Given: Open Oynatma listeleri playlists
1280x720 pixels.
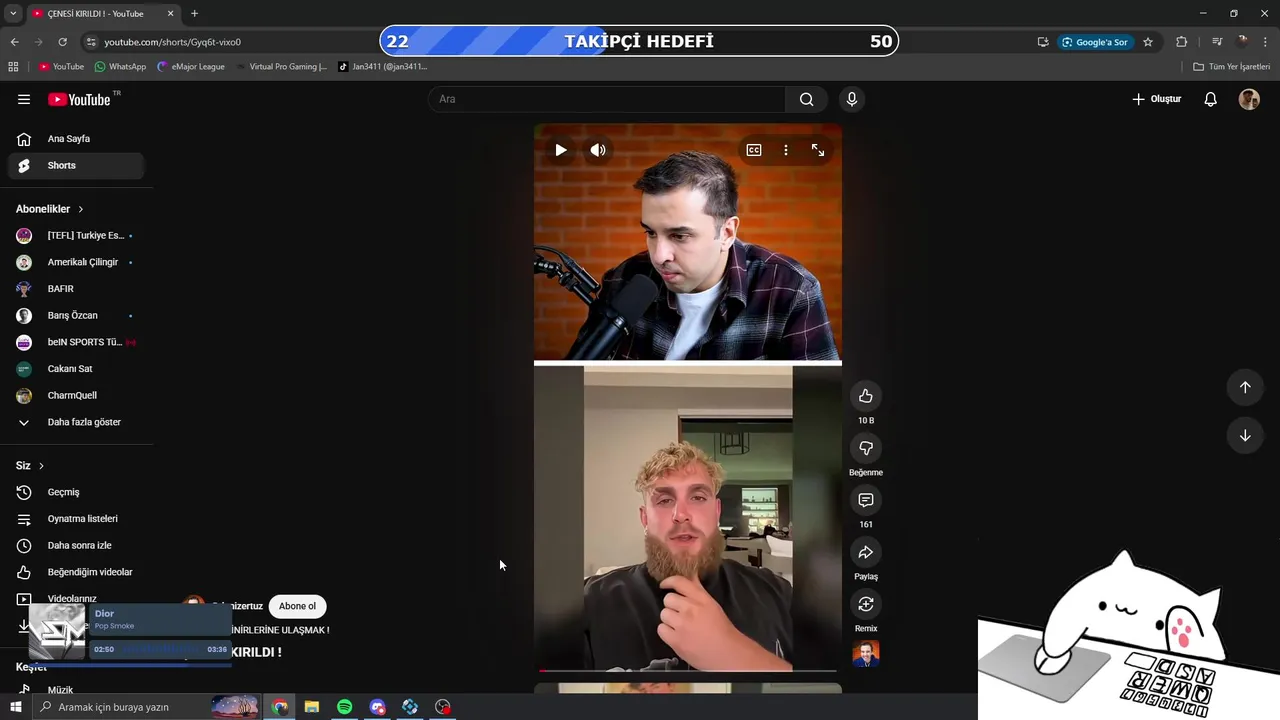Looking at the screenshot, I should click(76, 519).
